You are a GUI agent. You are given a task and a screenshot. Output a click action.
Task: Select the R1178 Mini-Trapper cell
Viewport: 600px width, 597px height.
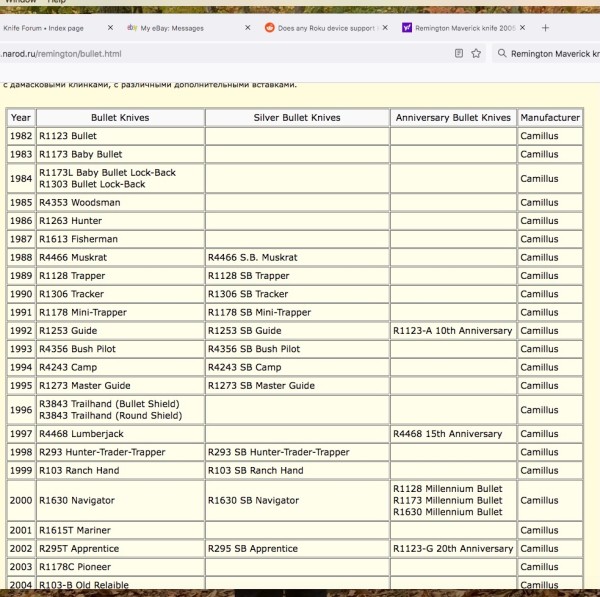(x=120, y=313)
